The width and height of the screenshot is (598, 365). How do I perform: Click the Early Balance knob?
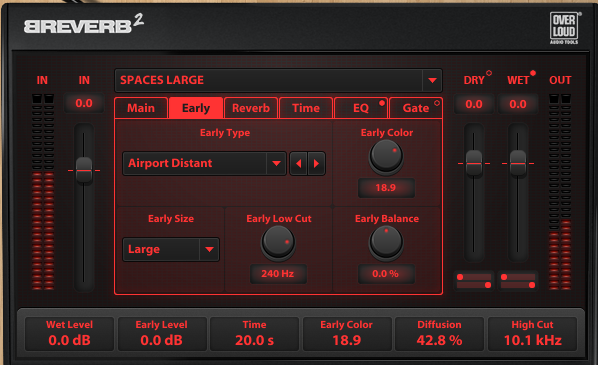click(x=386, y=243)
